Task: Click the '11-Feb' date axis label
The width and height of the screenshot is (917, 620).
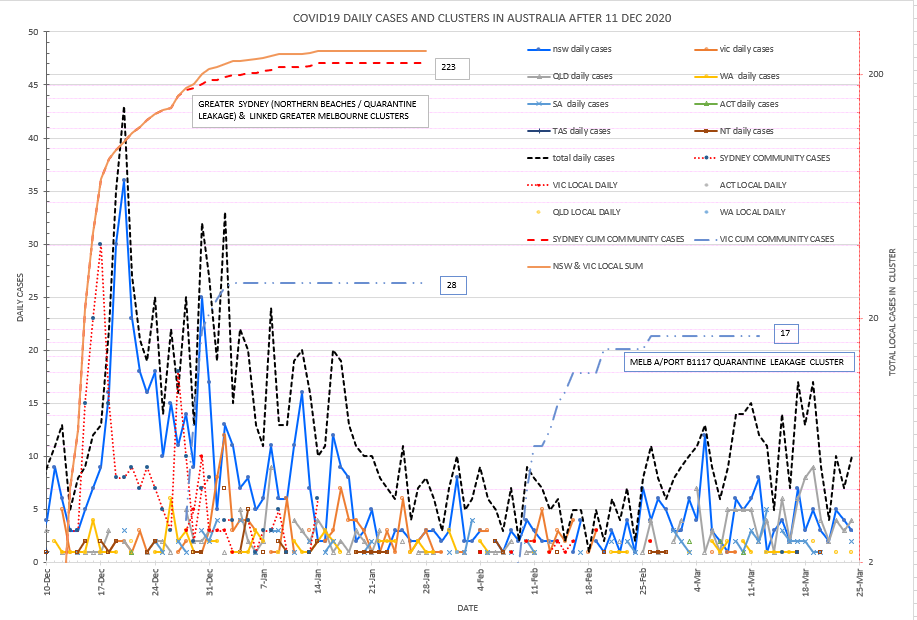Action: click(x=535, y=582)
